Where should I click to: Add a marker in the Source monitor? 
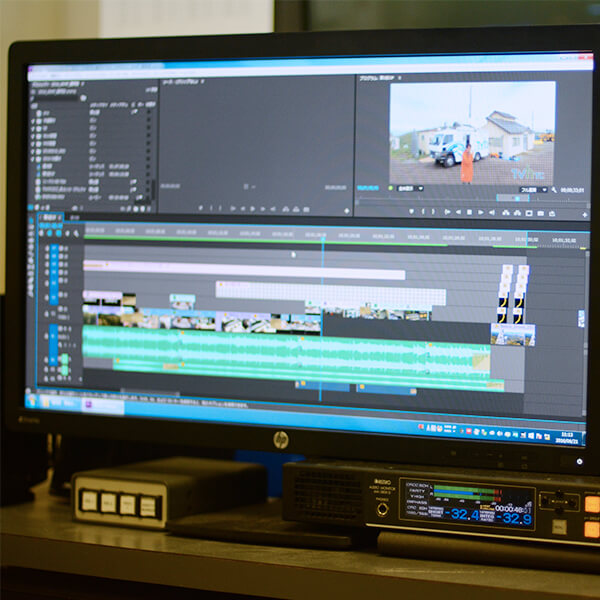(x=201, y=208)
